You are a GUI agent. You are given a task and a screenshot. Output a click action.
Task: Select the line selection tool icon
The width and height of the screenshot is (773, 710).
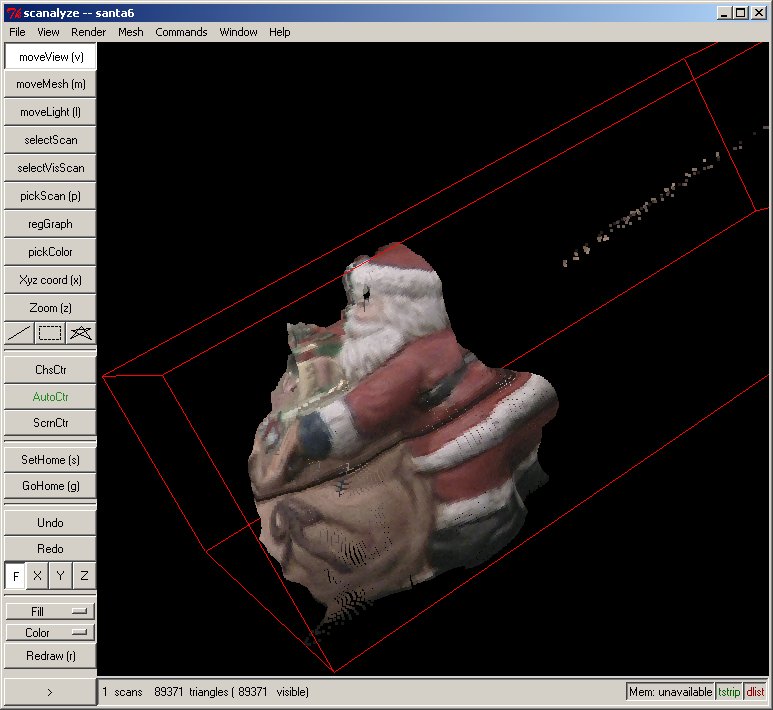(19, 333)
